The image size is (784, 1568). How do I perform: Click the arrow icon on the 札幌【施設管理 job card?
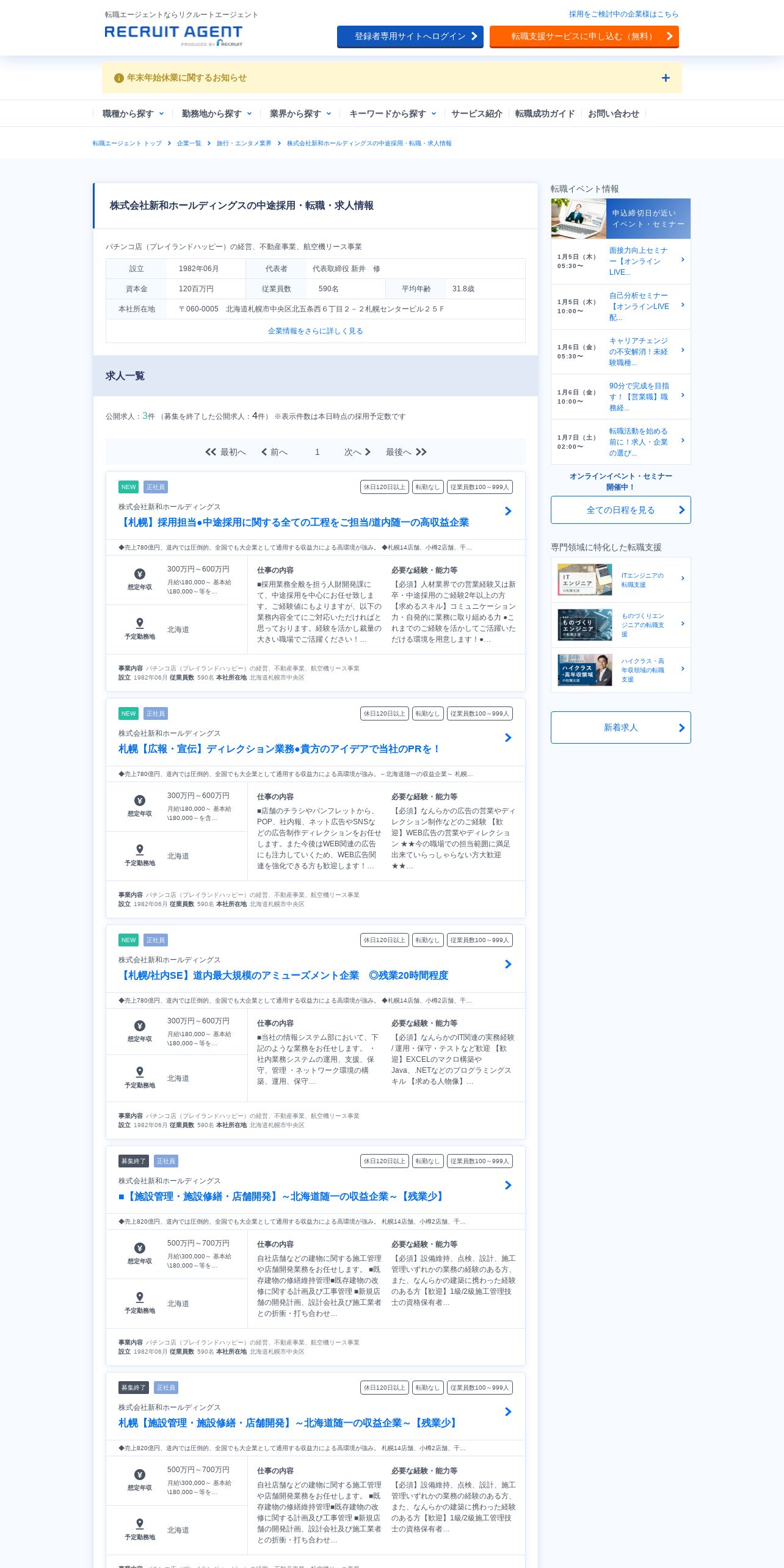click(x=508, y=1412)
